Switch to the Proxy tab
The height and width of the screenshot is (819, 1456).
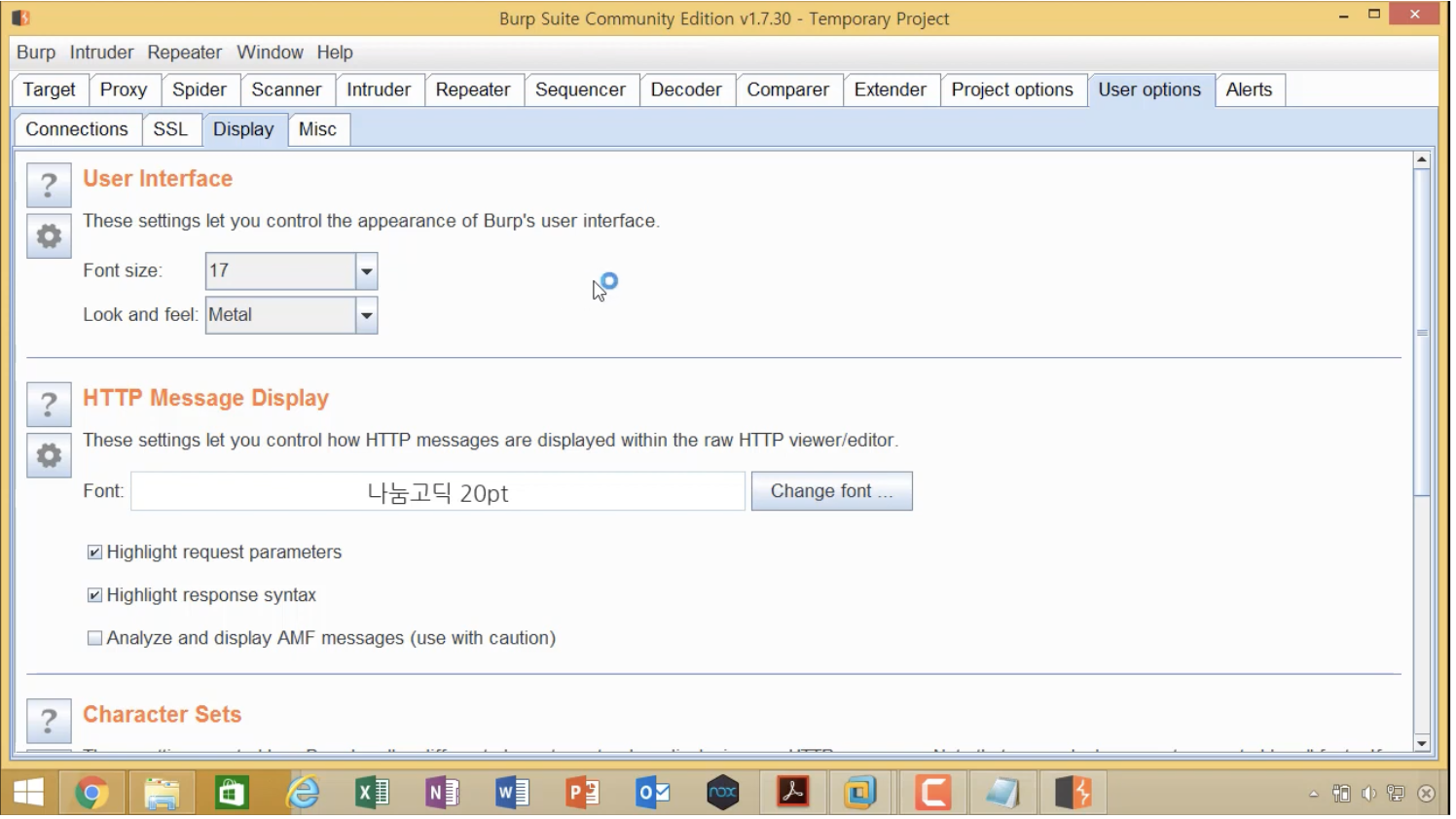click(124, 89)
